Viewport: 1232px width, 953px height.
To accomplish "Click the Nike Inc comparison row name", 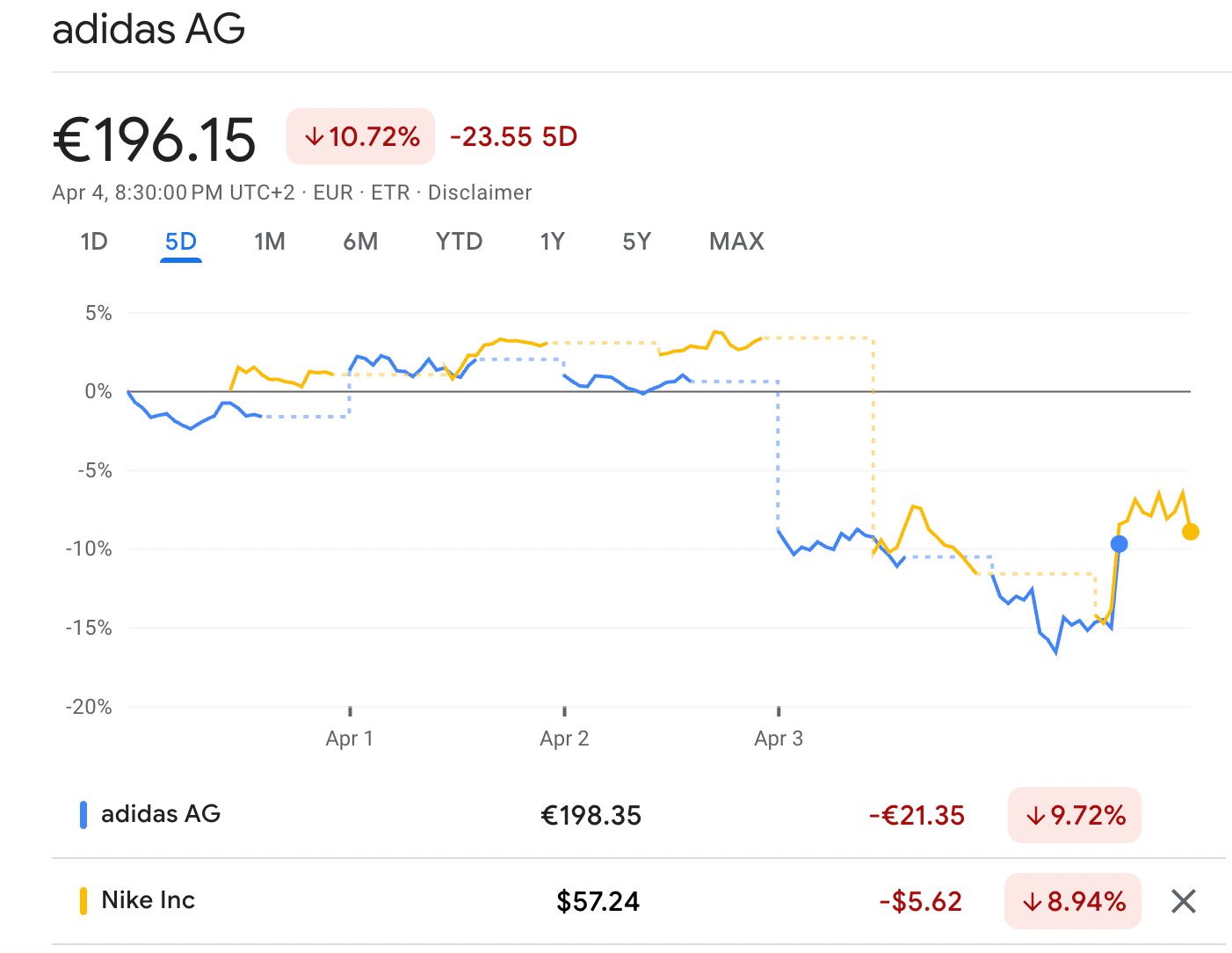I will pos(149,900).
